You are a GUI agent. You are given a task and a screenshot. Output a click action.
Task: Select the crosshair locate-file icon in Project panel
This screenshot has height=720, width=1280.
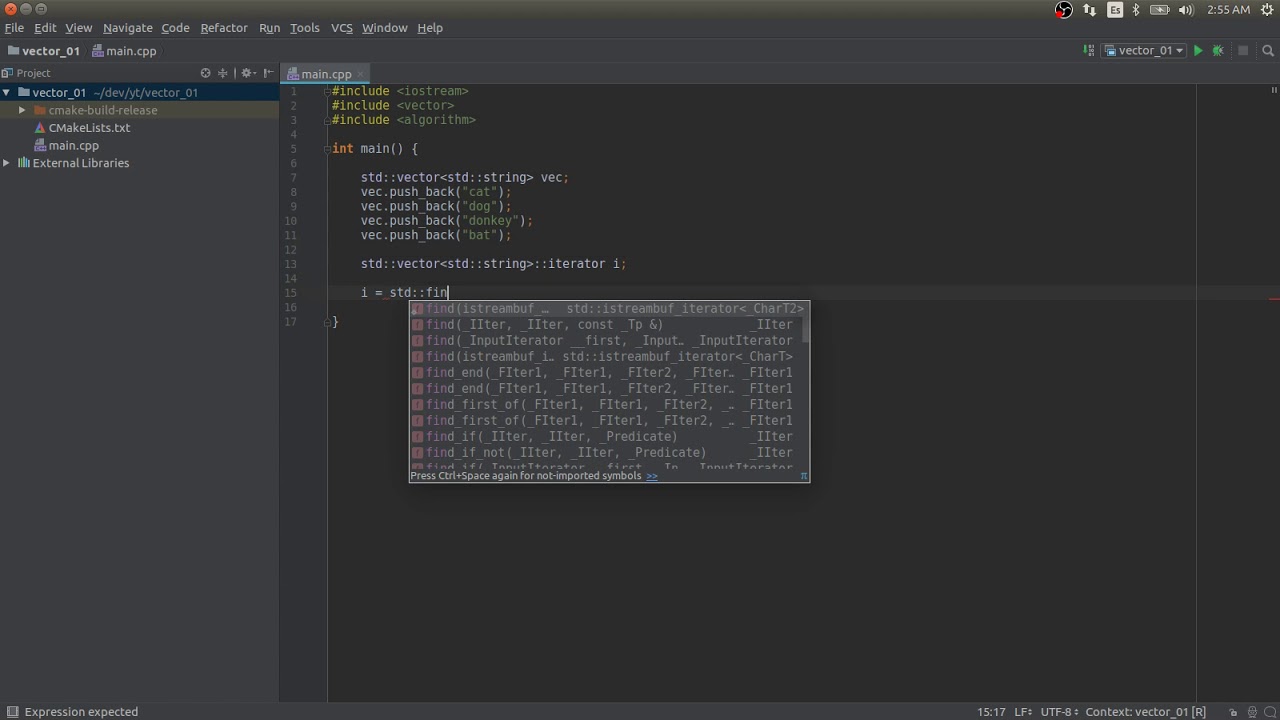click(x=206, y=72)
